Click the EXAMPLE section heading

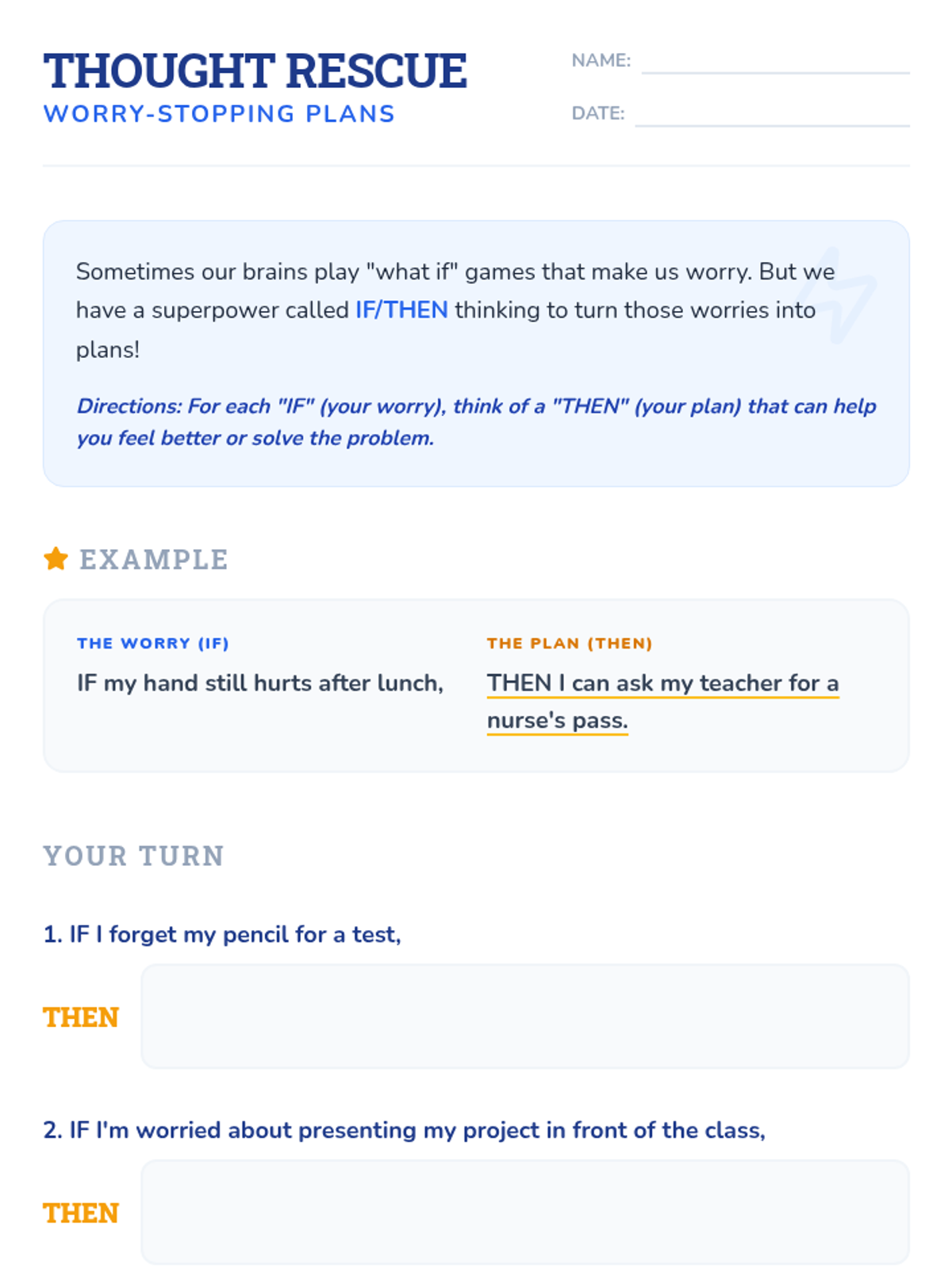153,560
